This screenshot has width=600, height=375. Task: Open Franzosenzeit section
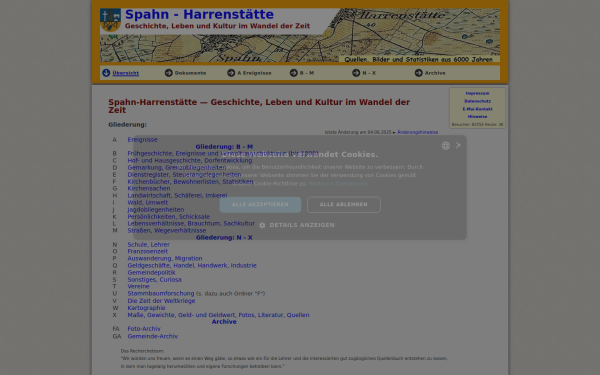147,251
